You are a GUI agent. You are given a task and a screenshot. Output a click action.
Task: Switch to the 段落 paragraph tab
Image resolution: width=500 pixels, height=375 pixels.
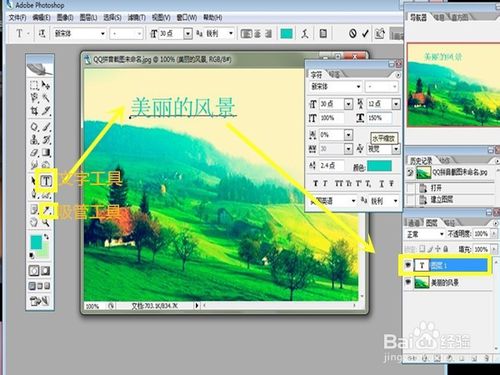click(334, 74)
